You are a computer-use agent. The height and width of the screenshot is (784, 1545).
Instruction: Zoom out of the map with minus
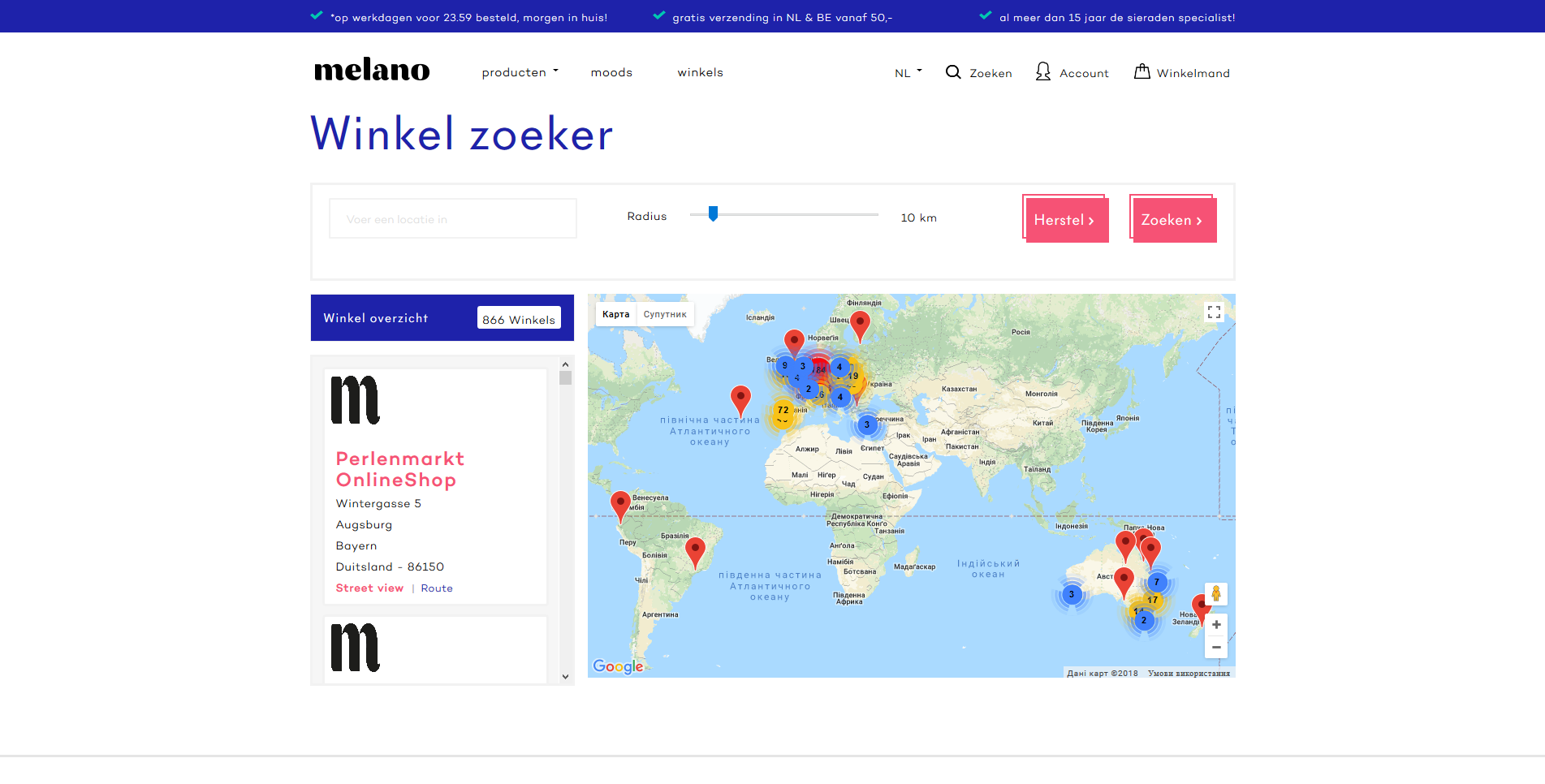1216,647
